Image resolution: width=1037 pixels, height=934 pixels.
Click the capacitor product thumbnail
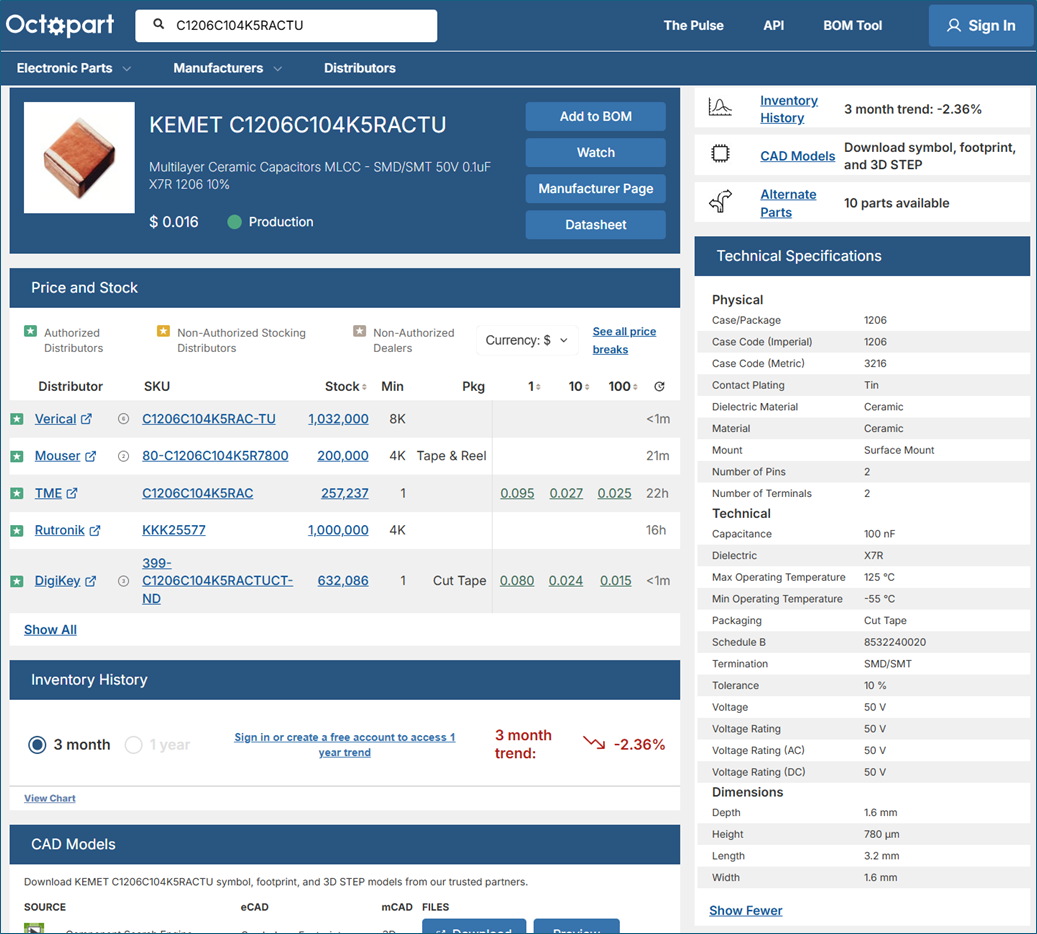tap(79, 157)
